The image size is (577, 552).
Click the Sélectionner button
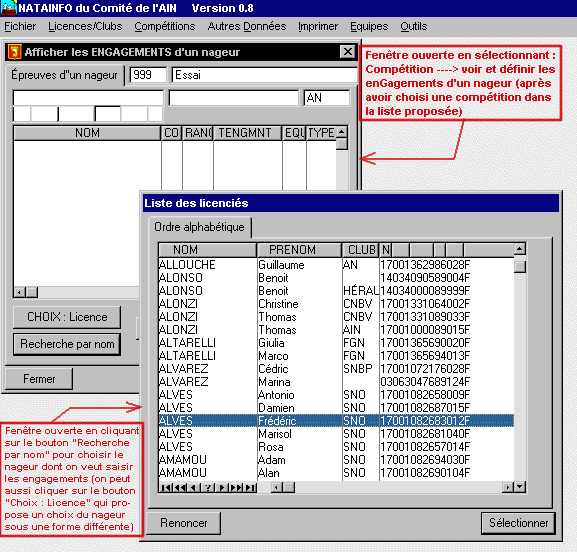pos(518,523)
